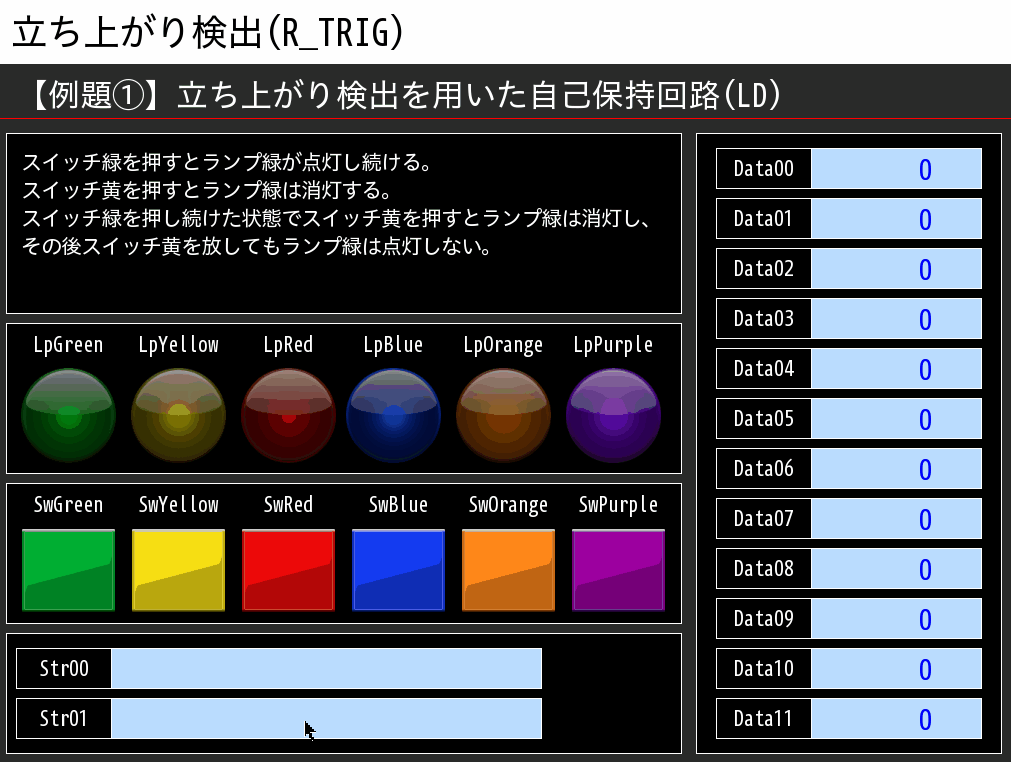The image size is (1011, 762).
Task: Click the Str00 label
Action: [x=64, y=669]
